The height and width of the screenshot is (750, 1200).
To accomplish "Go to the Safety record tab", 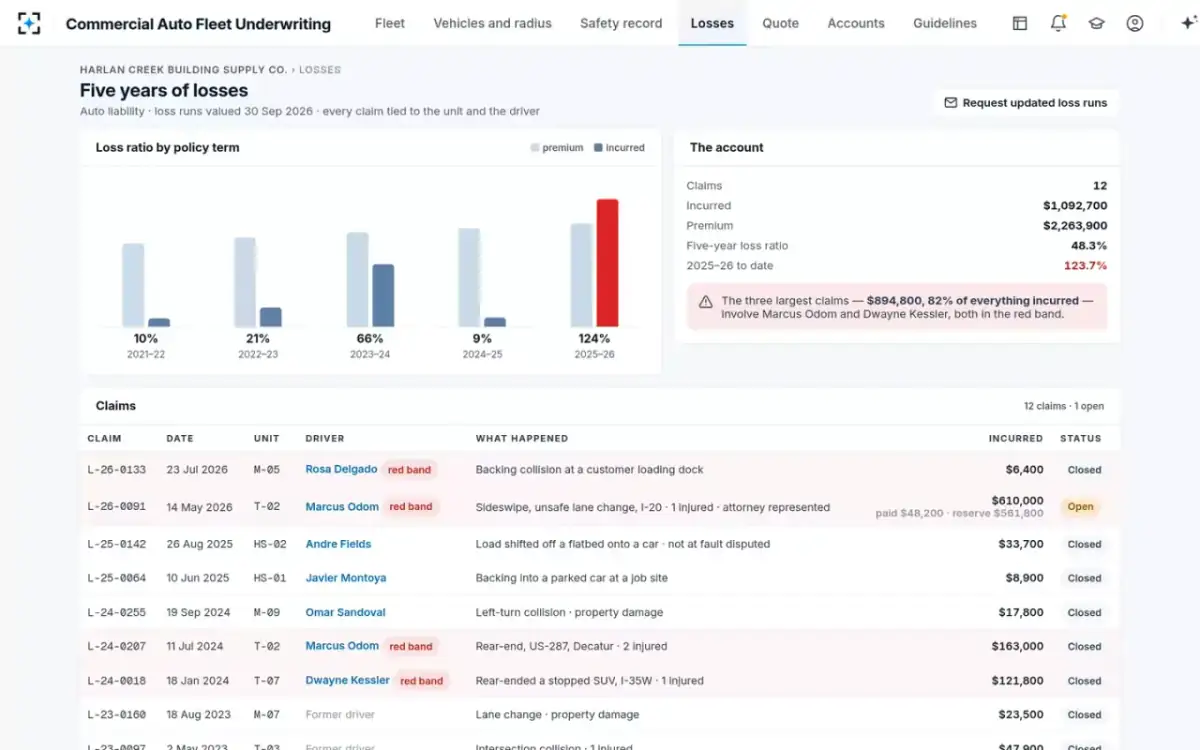I will 621,23.
